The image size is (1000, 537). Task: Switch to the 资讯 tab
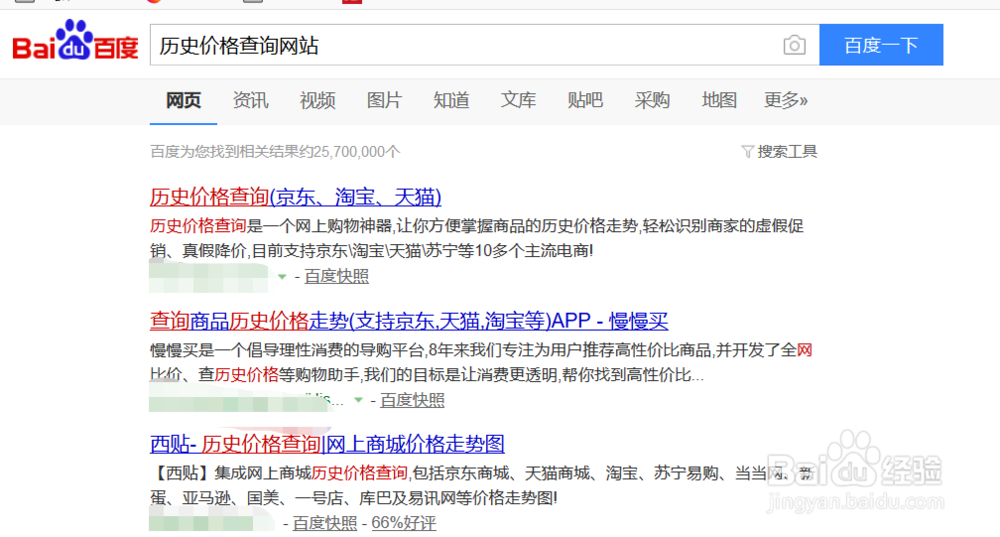coord(250,100)
